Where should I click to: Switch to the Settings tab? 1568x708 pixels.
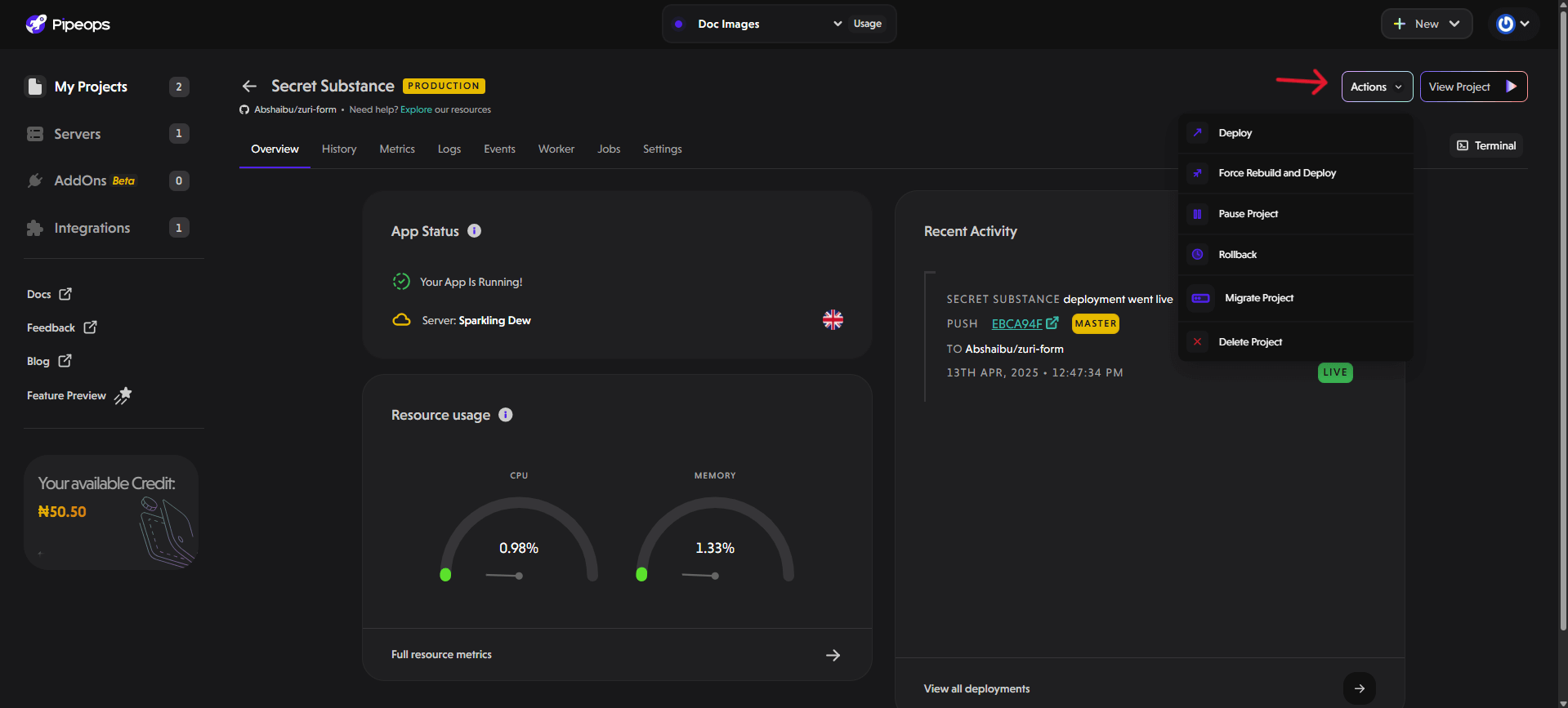pyautogui.click(x=662, y=149)
